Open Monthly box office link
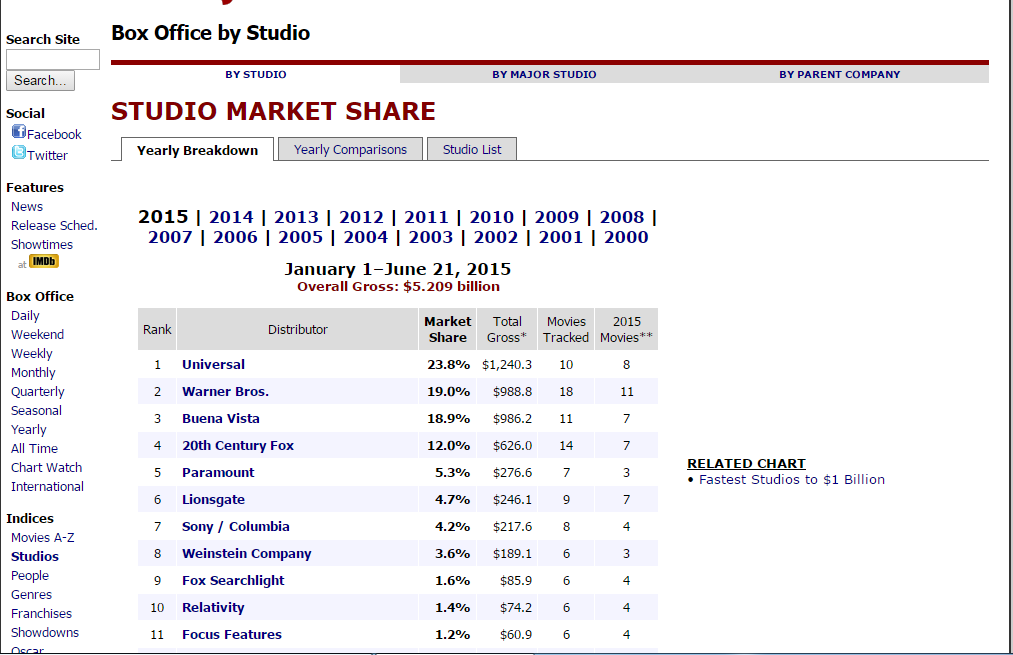This screenshot has width=1013, height=655. click(33, 372)
